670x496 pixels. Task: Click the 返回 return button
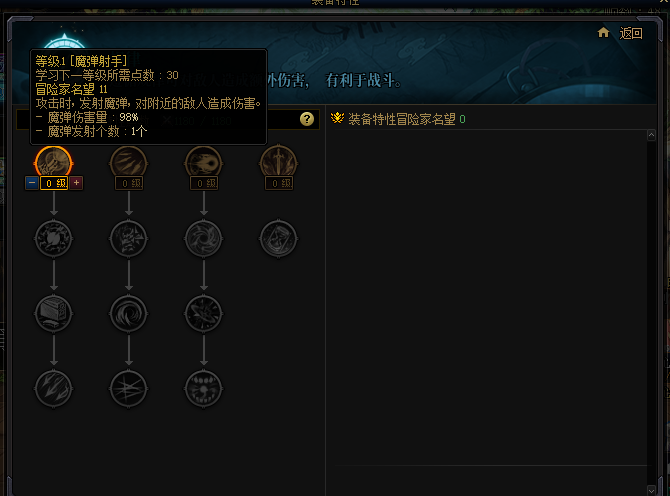pos(631,33)
